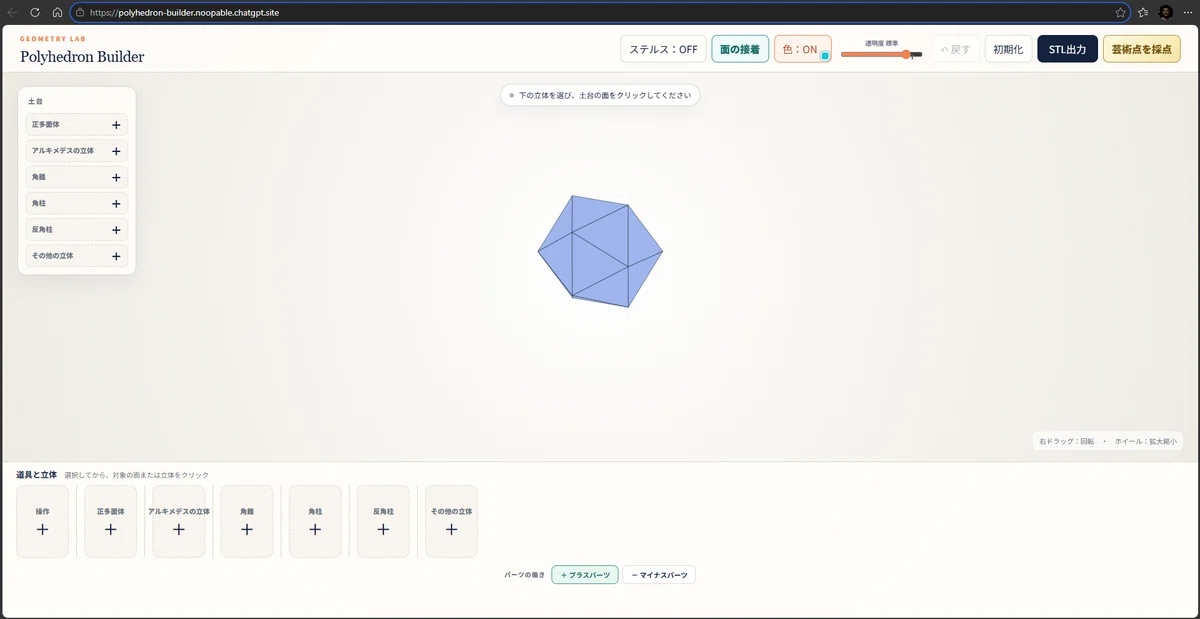
Task: Adjust the 透明度 slider
Action: tap(881, 54)
